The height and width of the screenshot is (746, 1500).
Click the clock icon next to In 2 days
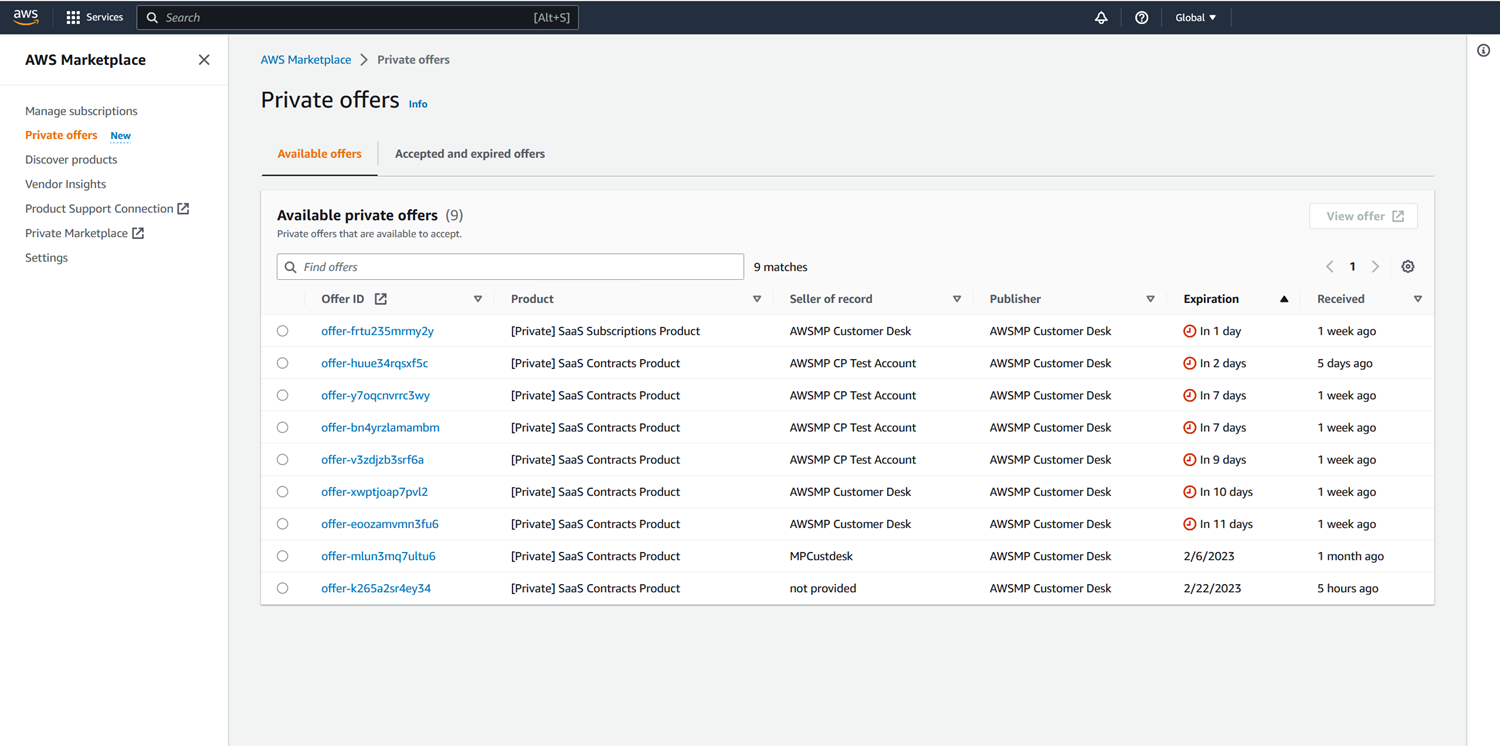click(1189, 363)
